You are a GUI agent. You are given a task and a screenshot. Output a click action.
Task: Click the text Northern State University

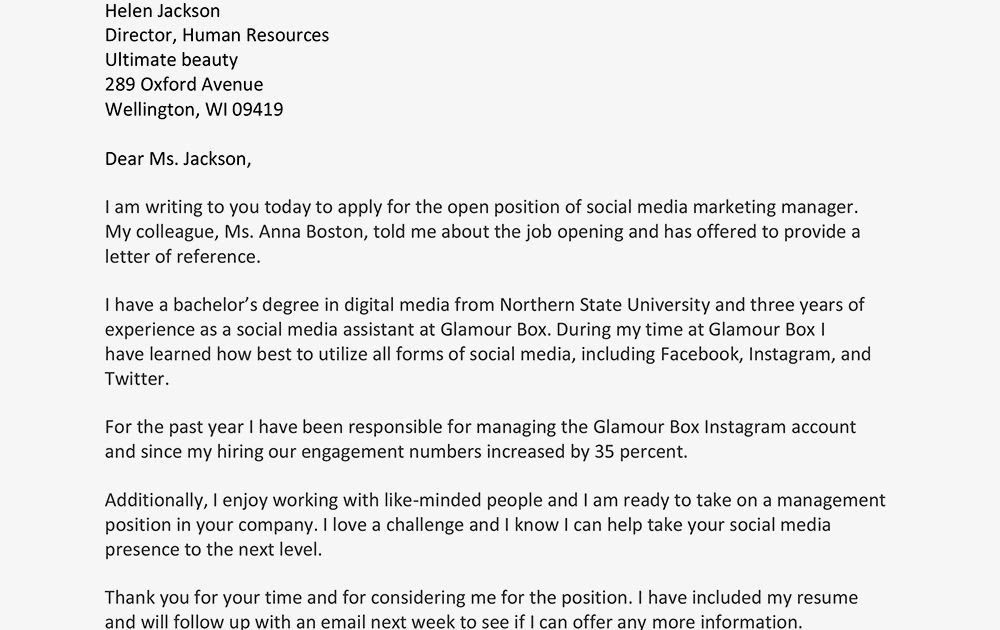tap(605, 305)
